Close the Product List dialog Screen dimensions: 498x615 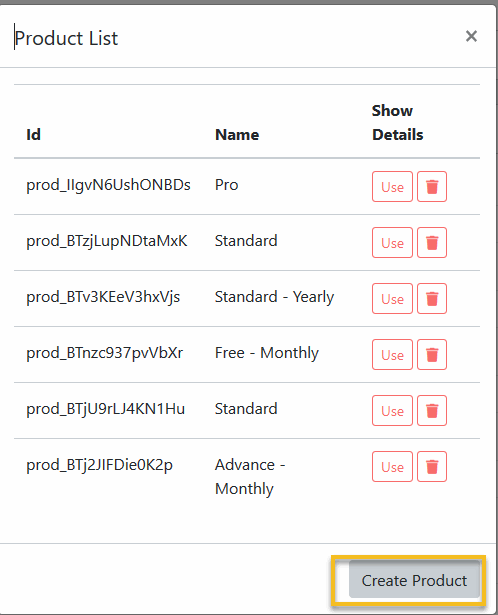coord(471,36)
